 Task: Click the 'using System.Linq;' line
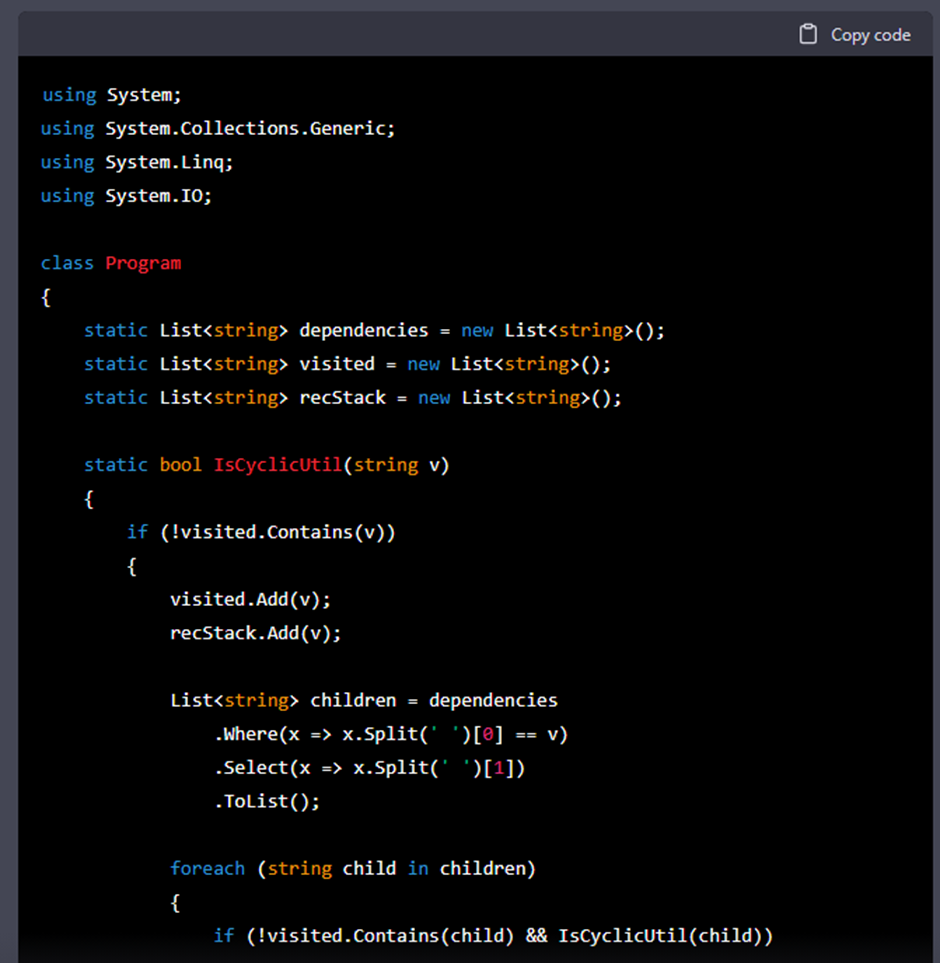coord(136,162)
